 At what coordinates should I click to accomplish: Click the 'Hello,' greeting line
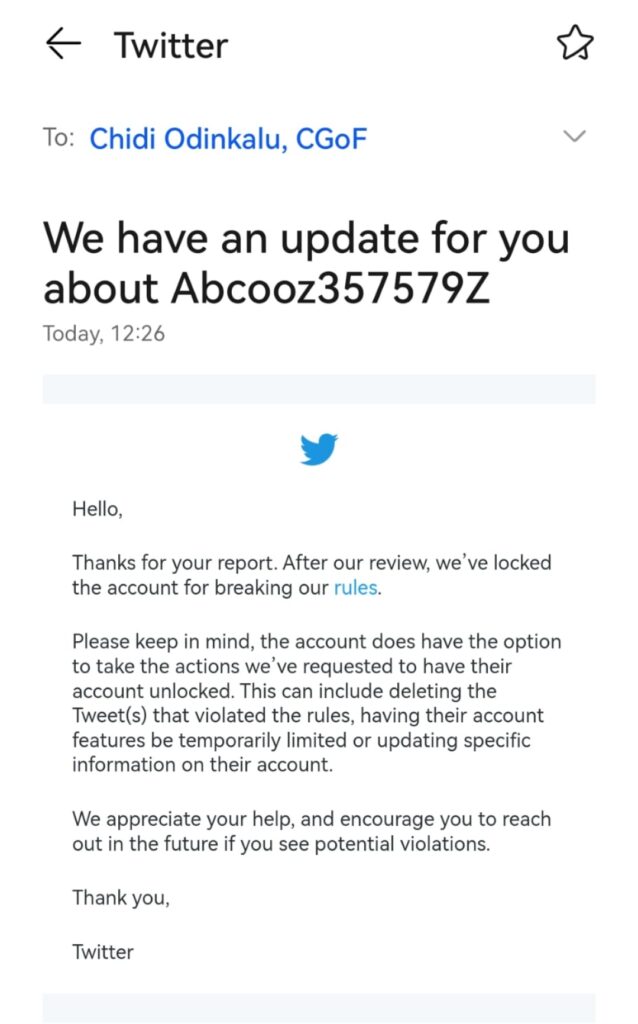(97, 509)
